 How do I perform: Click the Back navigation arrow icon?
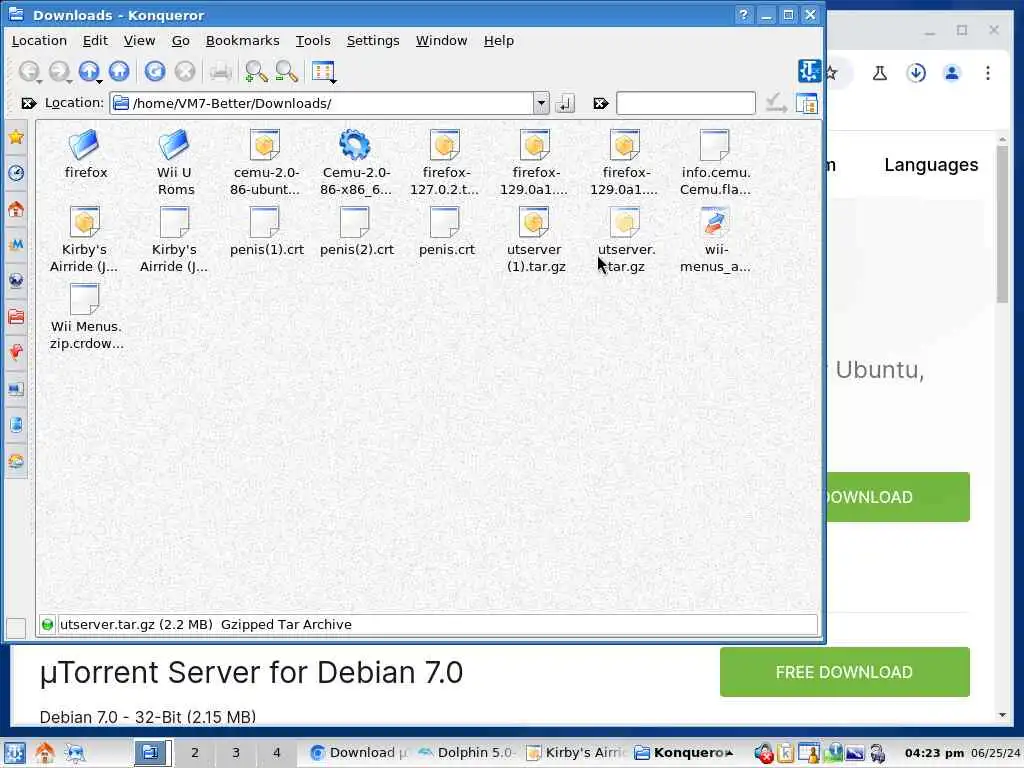coord(29,71)
